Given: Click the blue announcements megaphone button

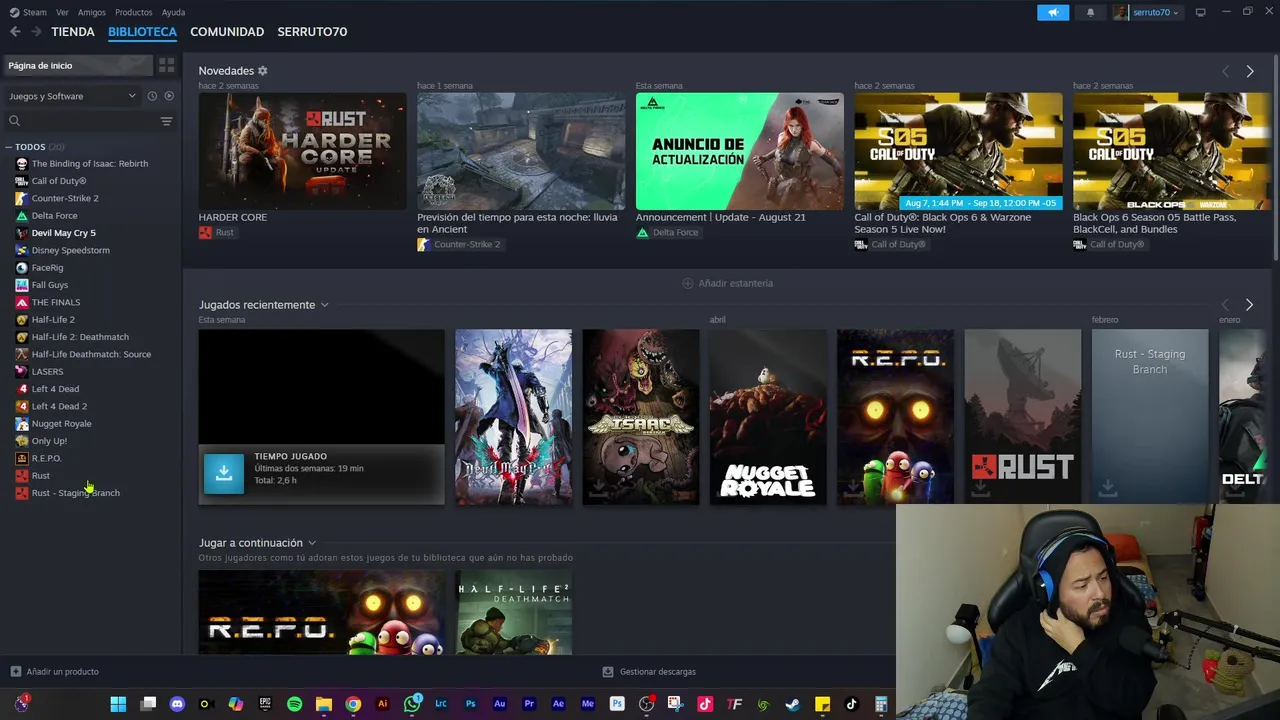Looking at the screenshot, I should [x=1052, y=12].
